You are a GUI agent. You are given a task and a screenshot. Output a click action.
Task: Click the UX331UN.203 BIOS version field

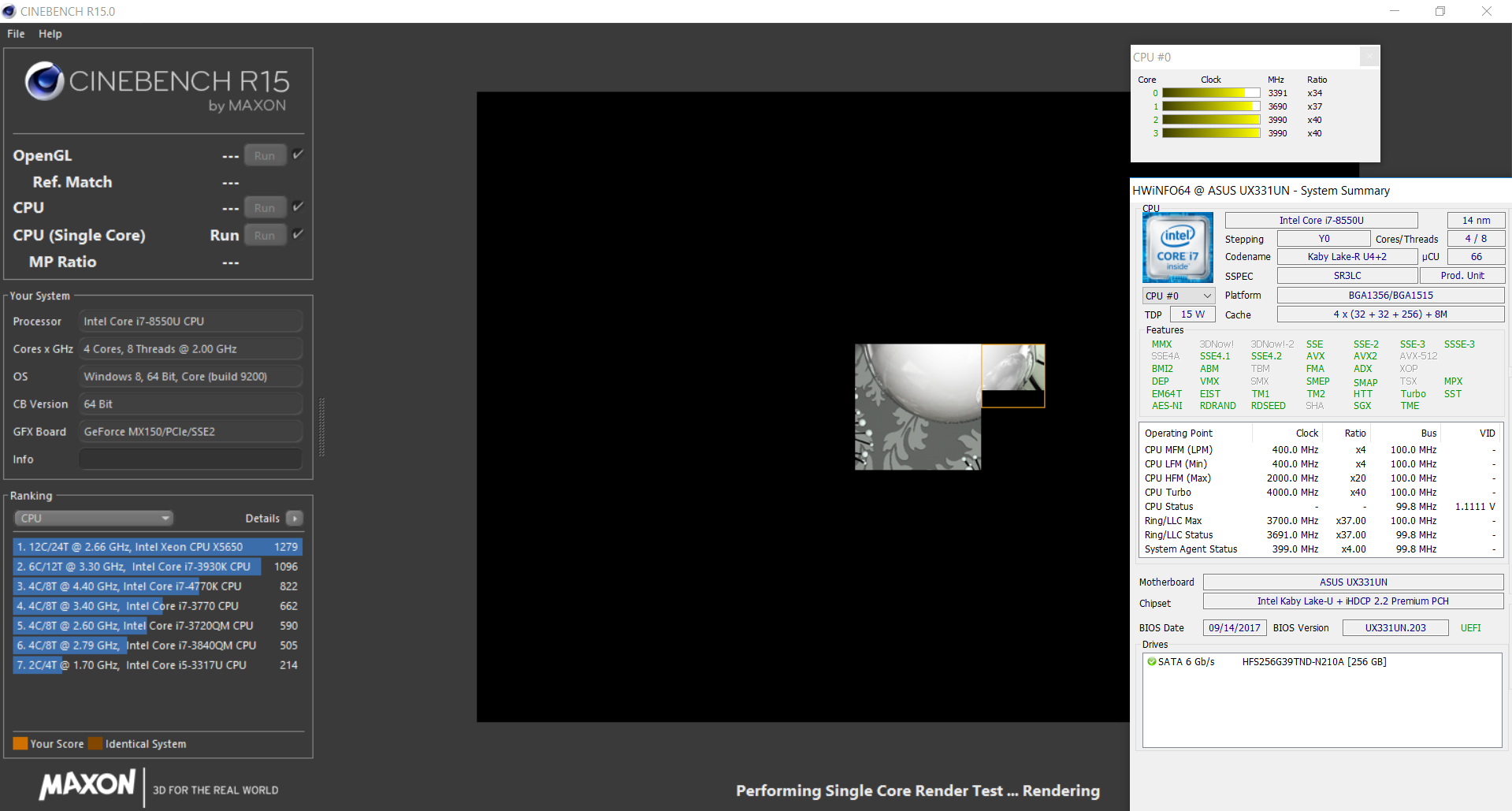coord(1395,627)
